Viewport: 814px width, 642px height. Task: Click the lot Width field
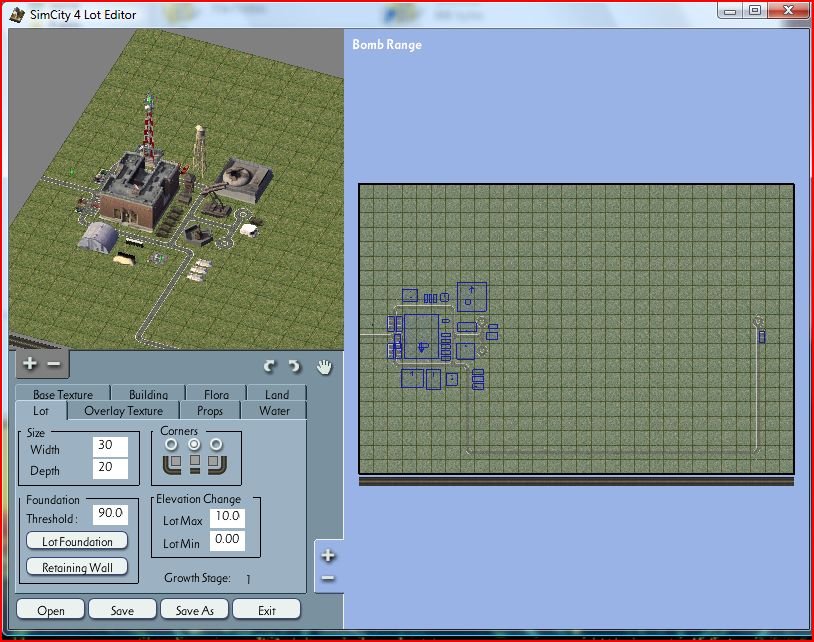tap(111, 446)
